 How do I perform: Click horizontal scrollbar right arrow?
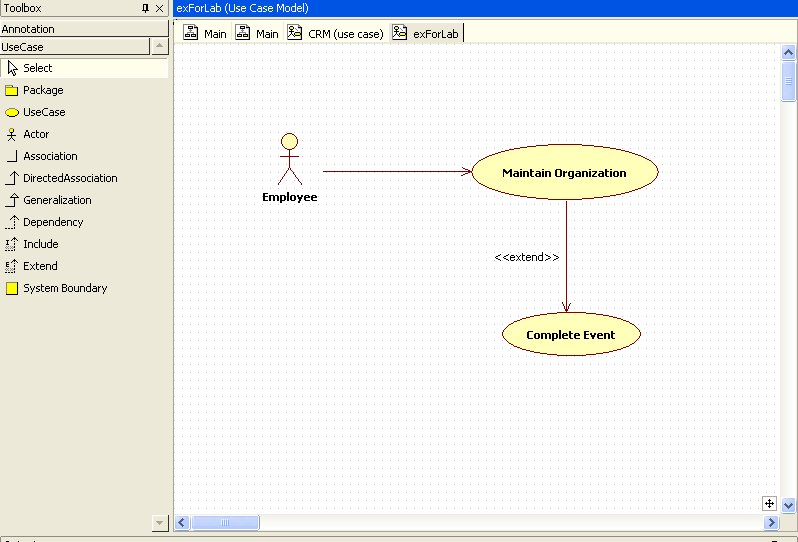click(771, 523)
